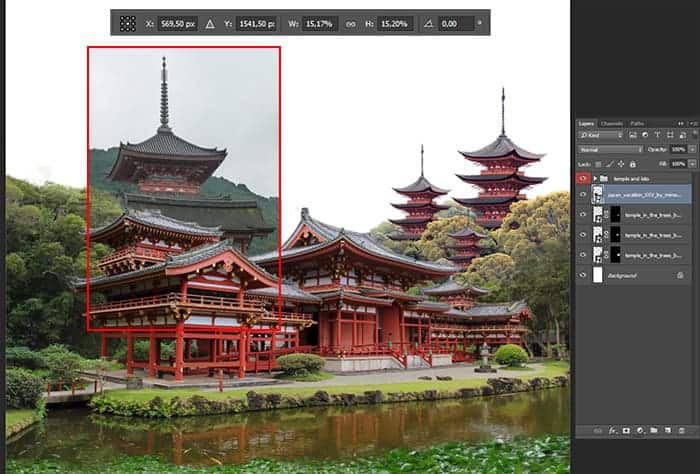The image size is (700, 474).
Task: Toggle visibility of temple and lake group
Action: tap(583, 177)
